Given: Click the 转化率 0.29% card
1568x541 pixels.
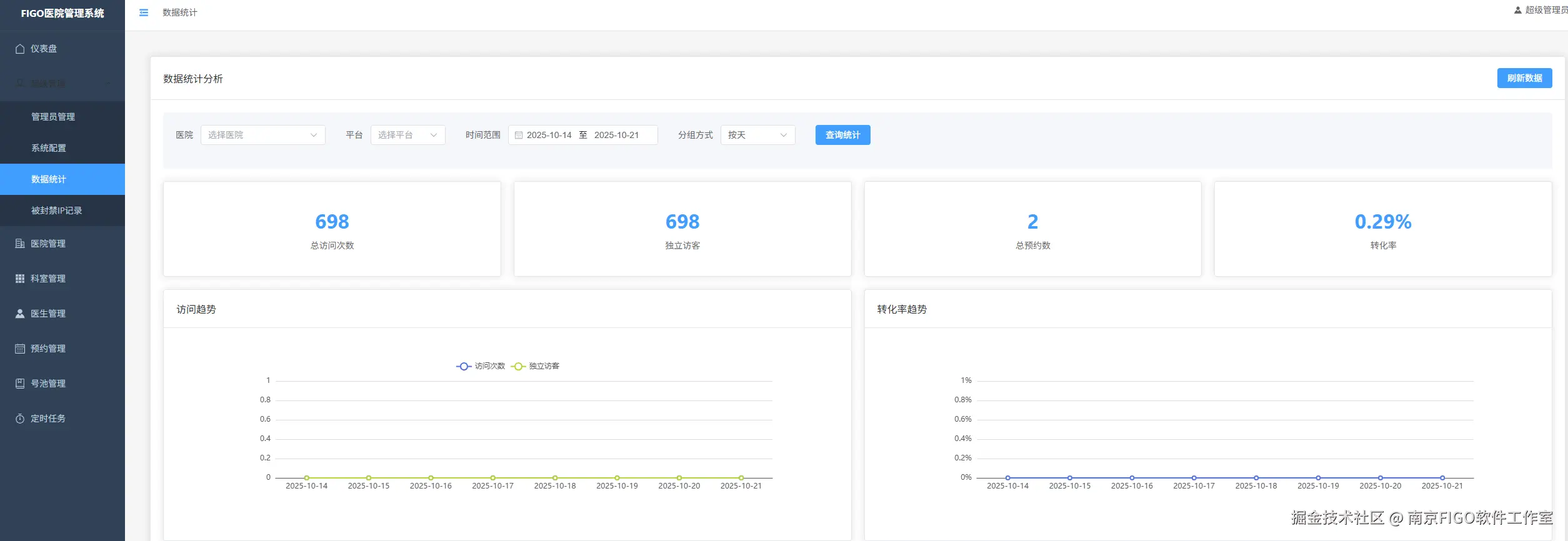Looking at the screenshot, I should [x=1383, y=229].
